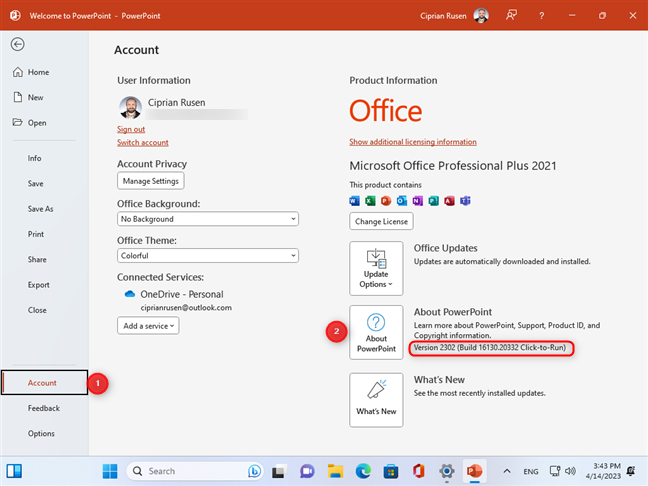This screenshot has width=648, height=486.
Task: Click the About PowerPoint button
Action: tap(376, 332)
